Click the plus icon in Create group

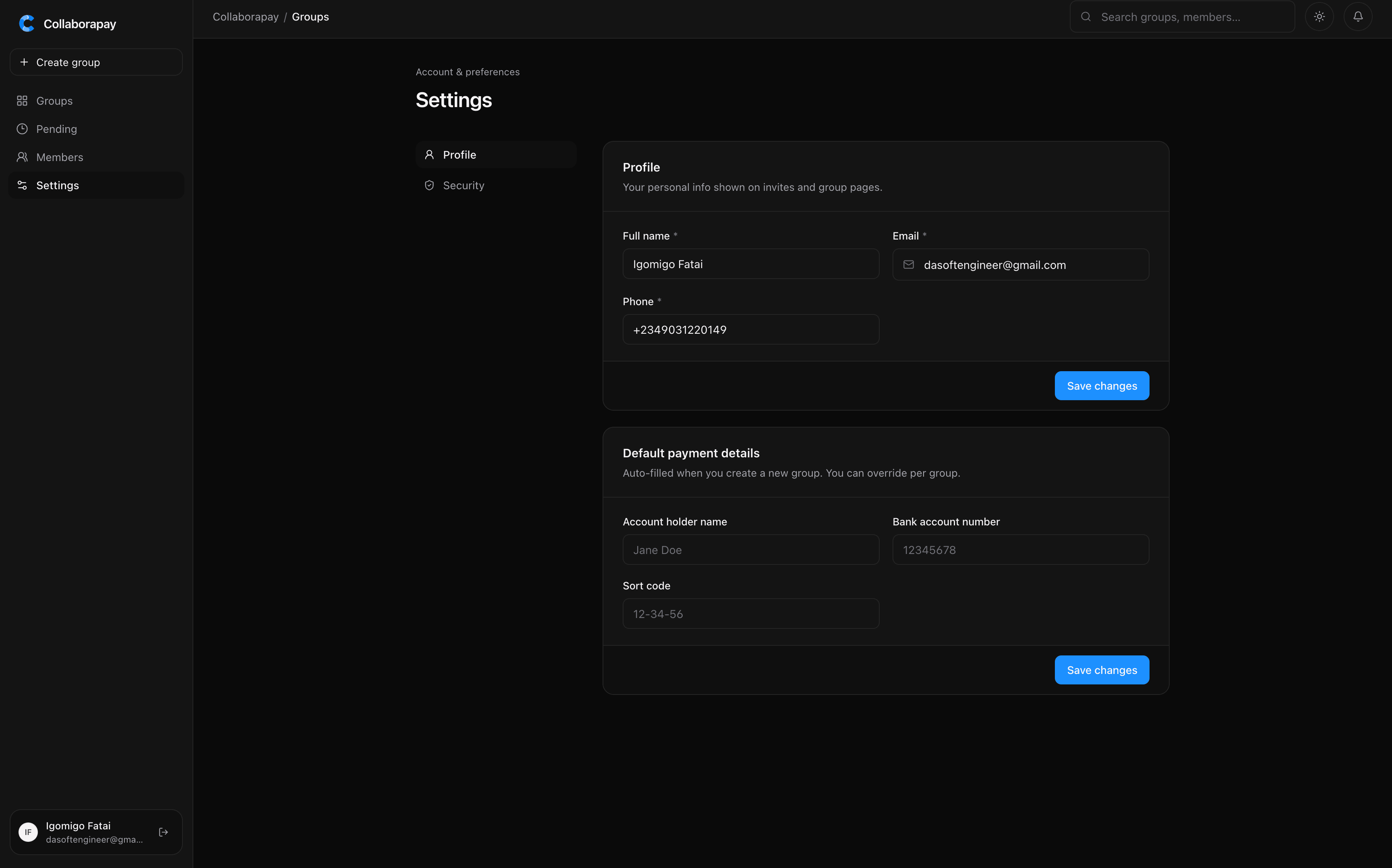[24, 62]
